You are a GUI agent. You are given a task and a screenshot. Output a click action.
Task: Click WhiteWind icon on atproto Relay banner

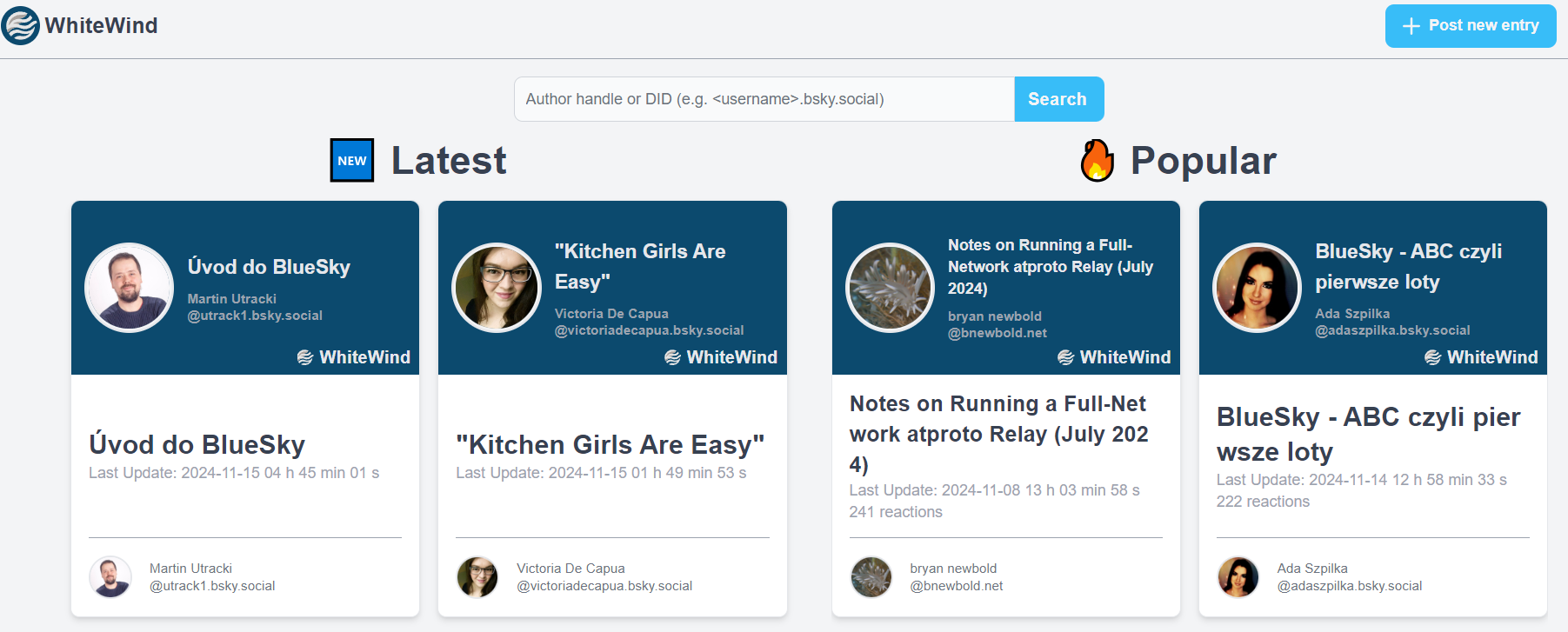1065,357
